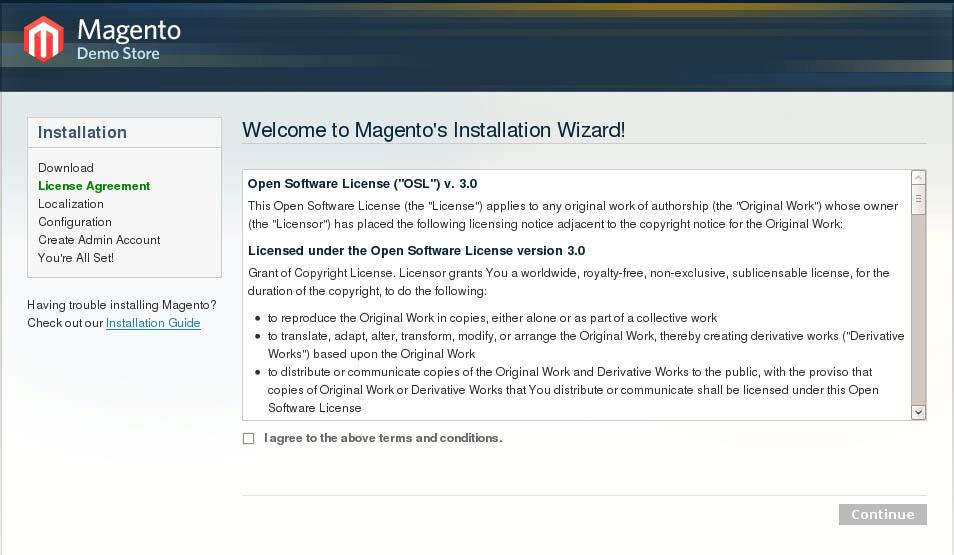
Task: Select the Configuration step
Action: point(75,222)
